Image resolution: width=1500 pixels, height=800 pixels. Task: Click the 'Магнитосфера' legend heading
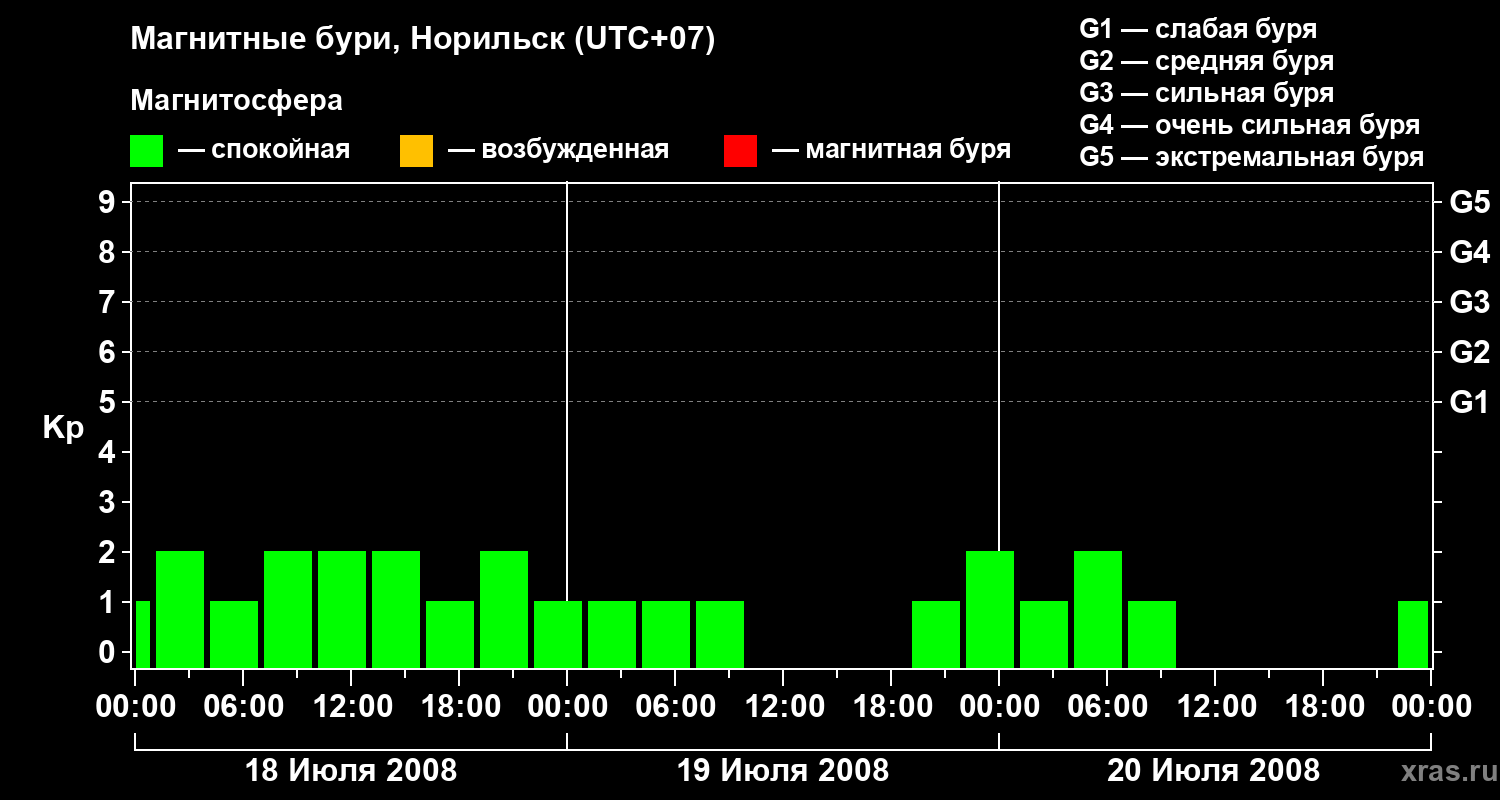[x=237, y=101]
